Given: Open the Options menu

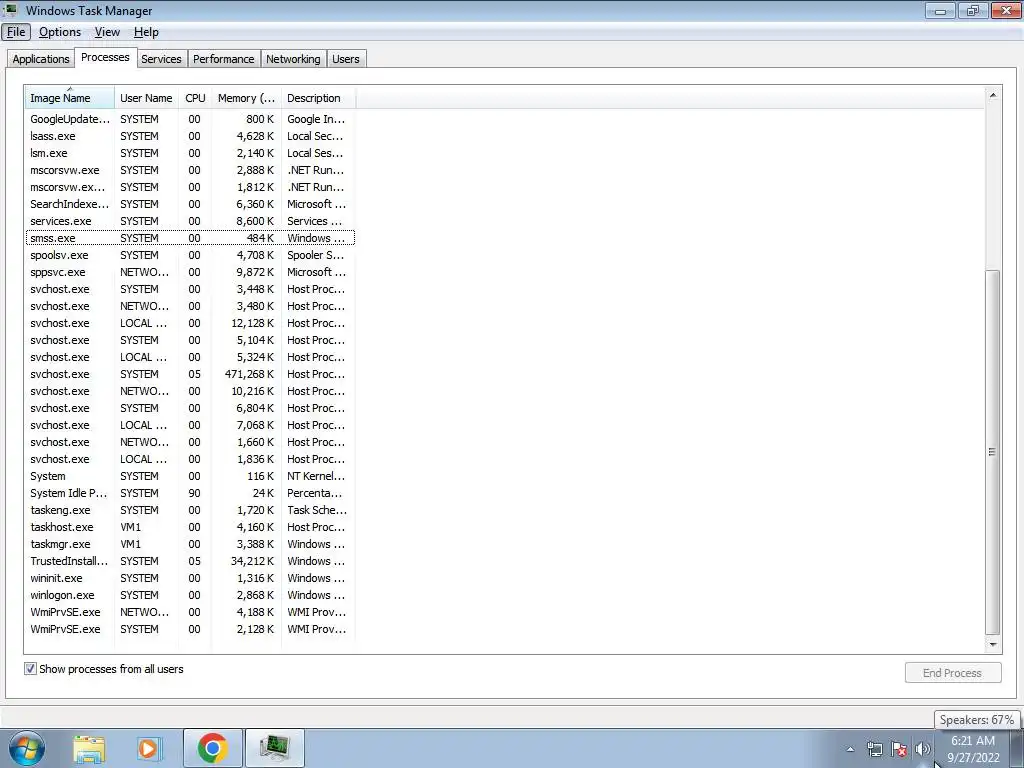Looking at the screenshot, I should click(x=60, y=32).
